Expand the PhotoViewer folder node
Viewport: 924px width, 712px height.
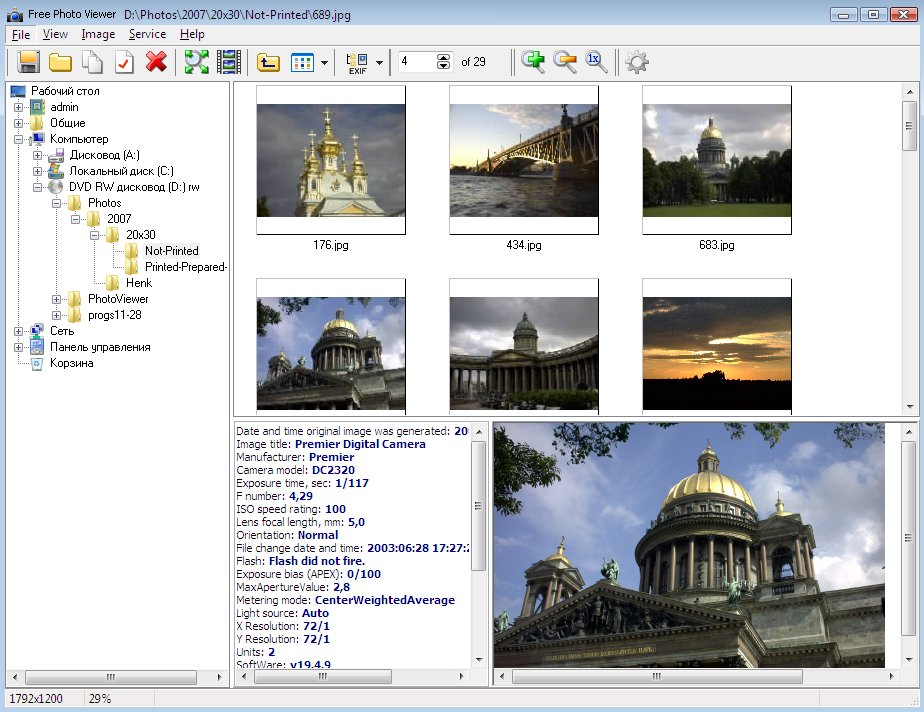click(57, 299)
